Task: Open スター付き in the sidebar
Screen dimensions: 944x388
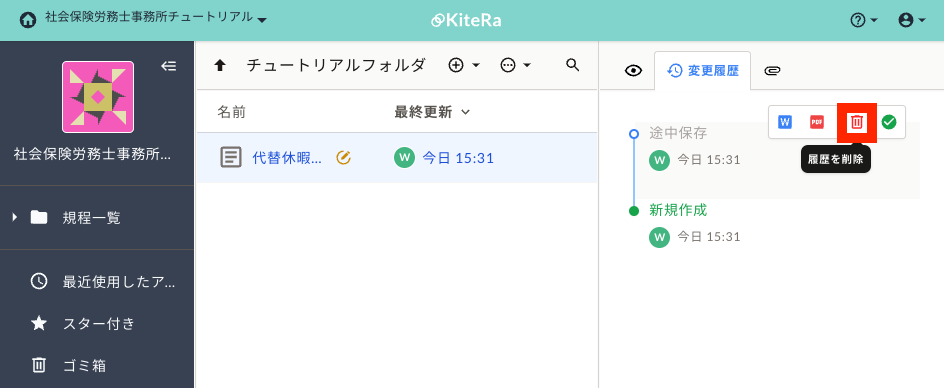Action: click(x=99, y=324)
